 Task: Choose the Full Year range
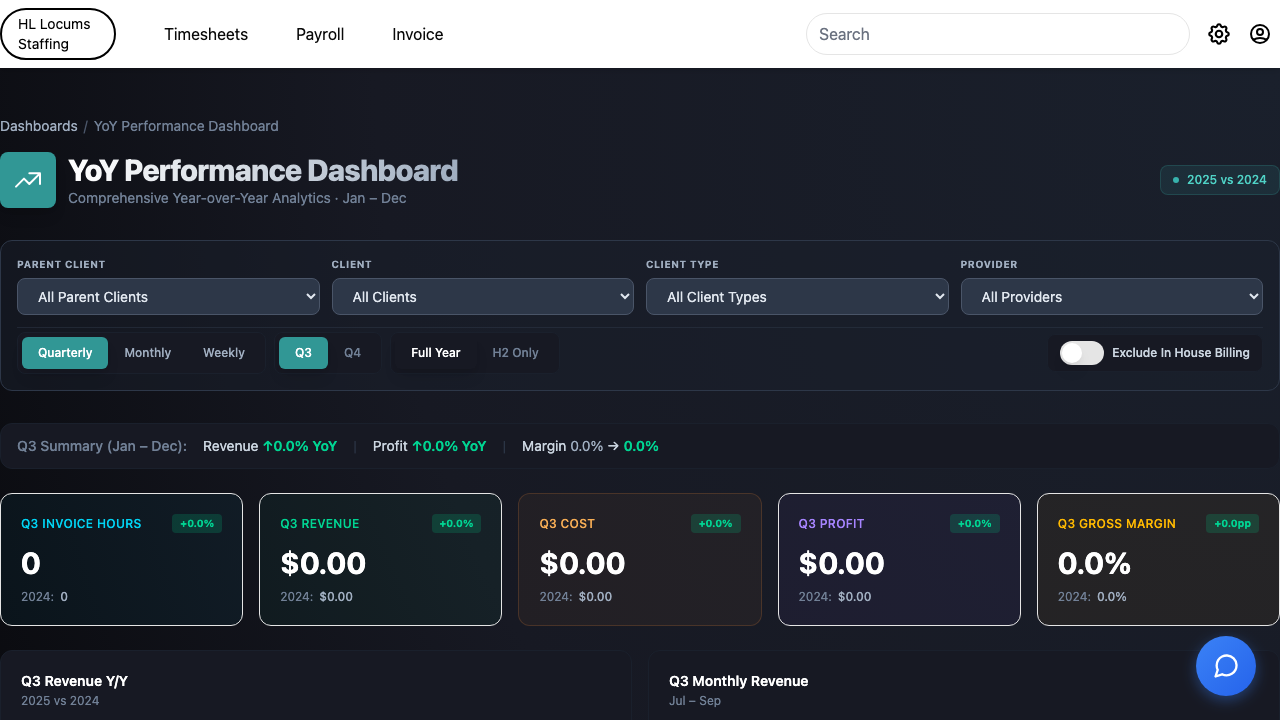click(x=436, y=353)
